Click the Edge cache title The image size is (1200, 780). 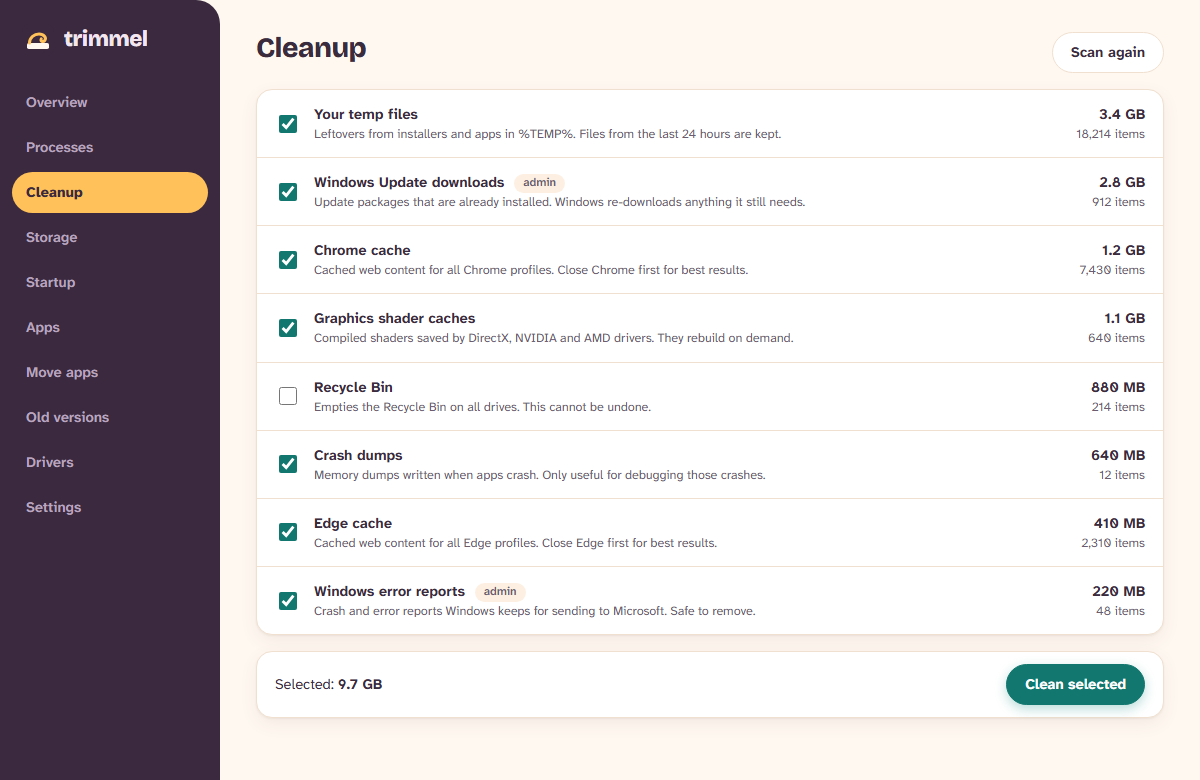(x=353, y=523)
